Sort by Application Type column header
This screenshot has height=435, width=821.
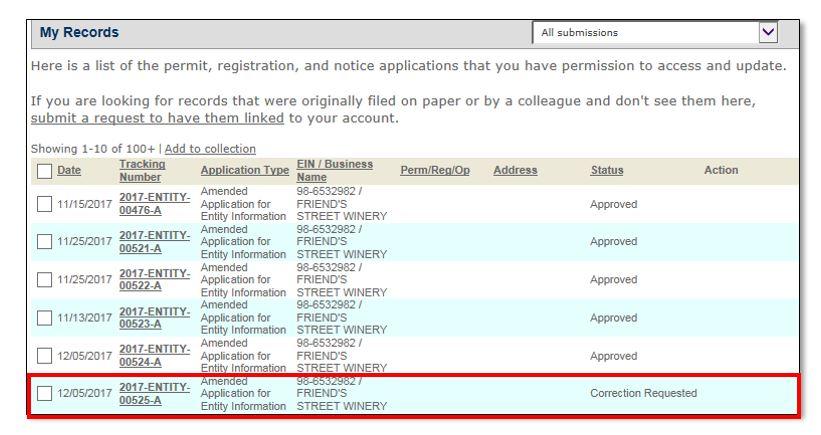coord(244,171)
